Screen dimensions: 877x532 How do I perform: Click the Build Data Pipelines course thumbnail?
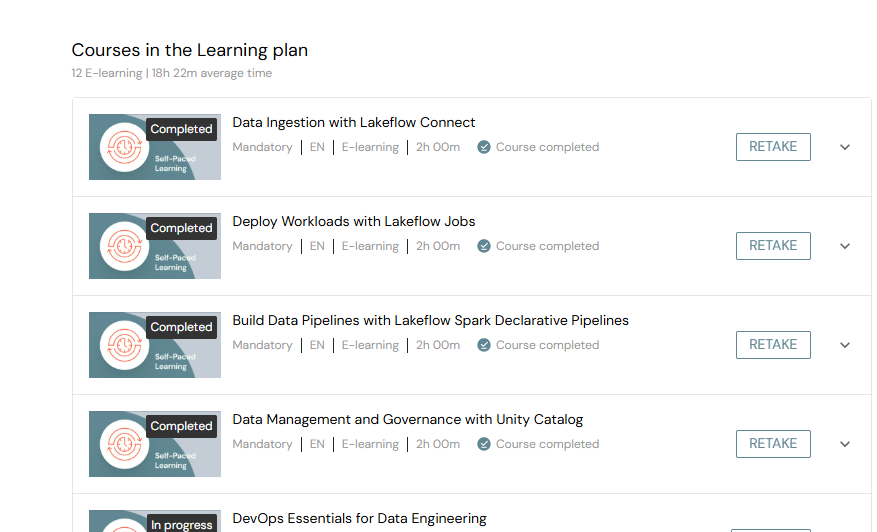[154, 345]
